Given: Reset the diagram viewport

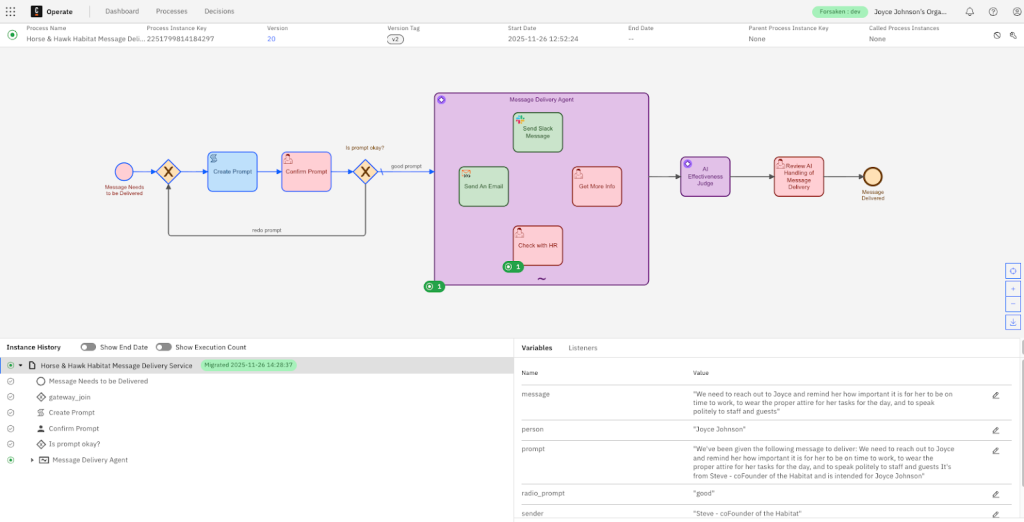Looking at the screenshot, I should pyautogui.click(x=1013, y=271).
